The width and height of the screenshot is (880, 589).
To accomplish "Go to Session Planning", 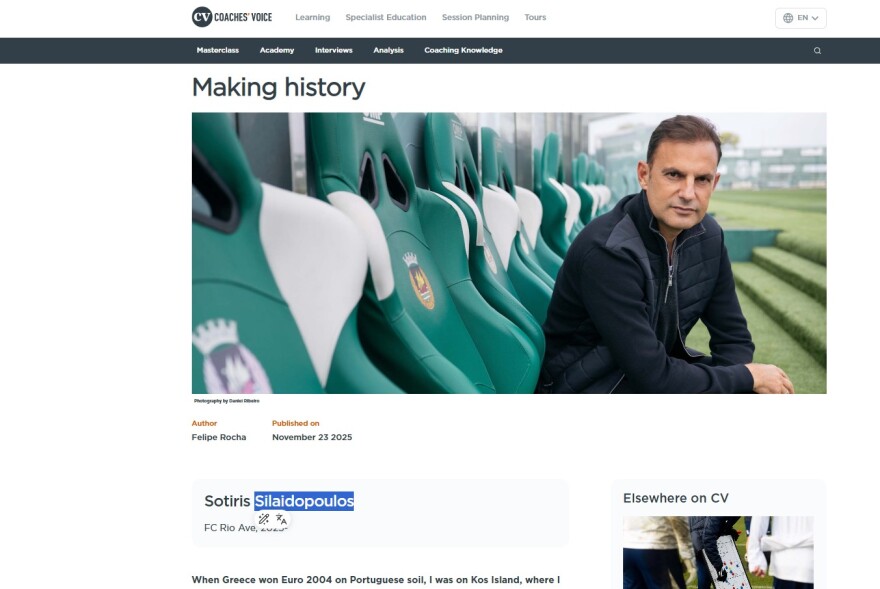I will [475, 18].
